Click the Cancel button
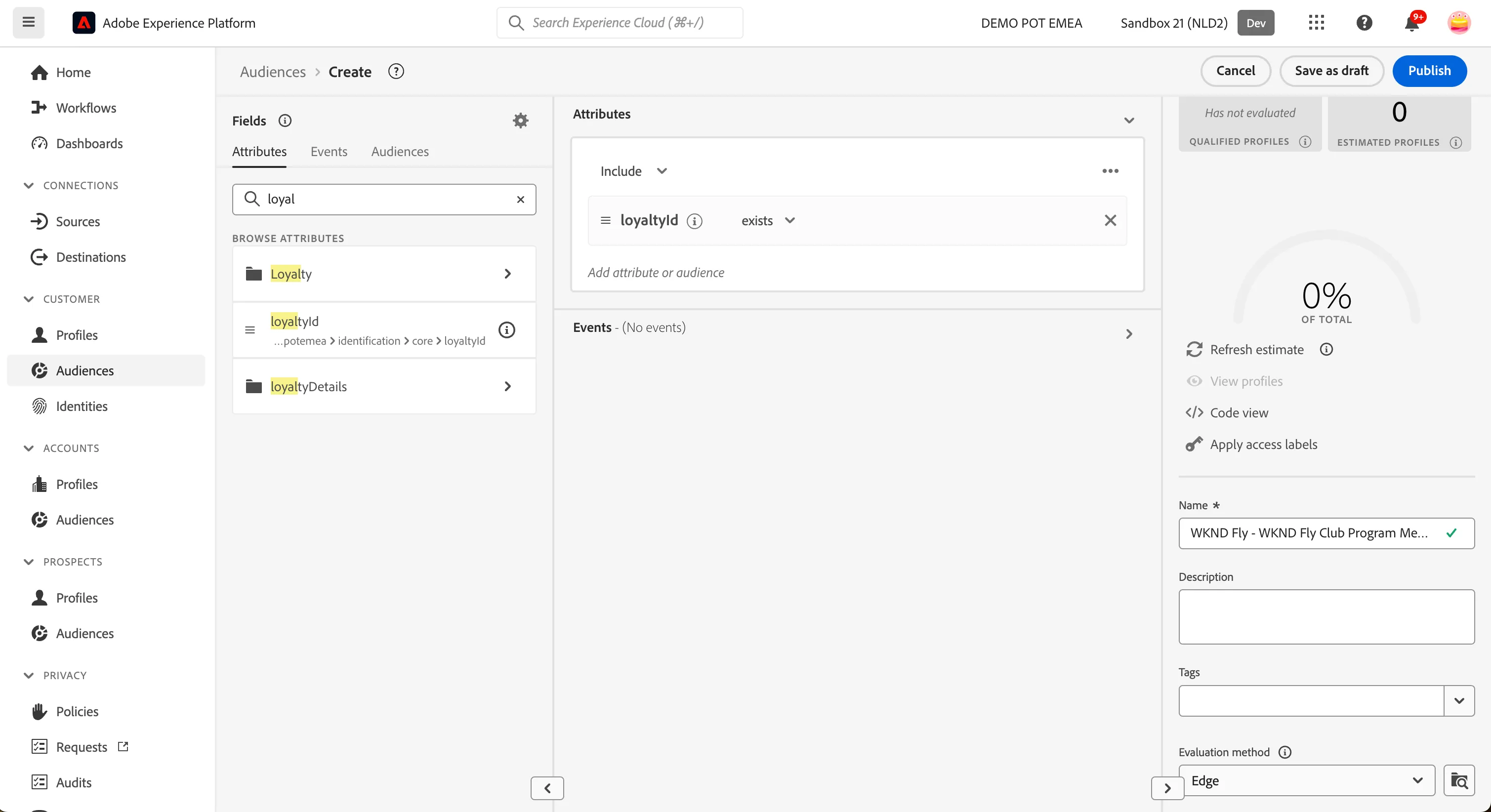 (x=1235, y=71)
